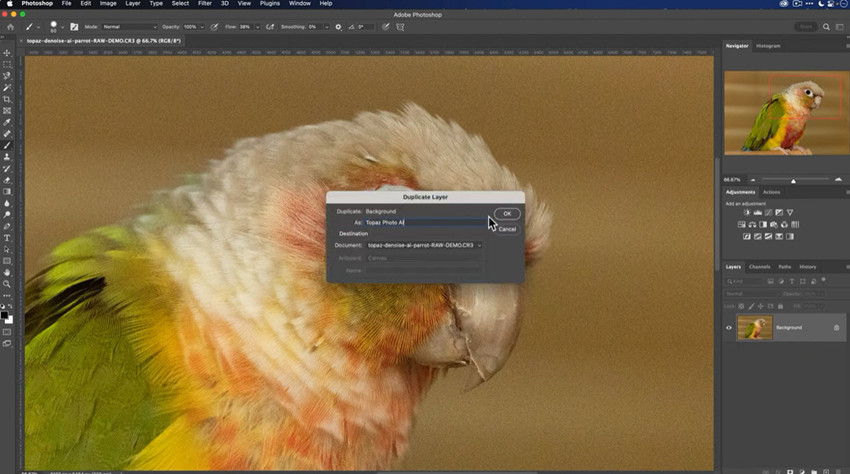Open the Opacity slider dropdown
850x474 pixels.
202,27
